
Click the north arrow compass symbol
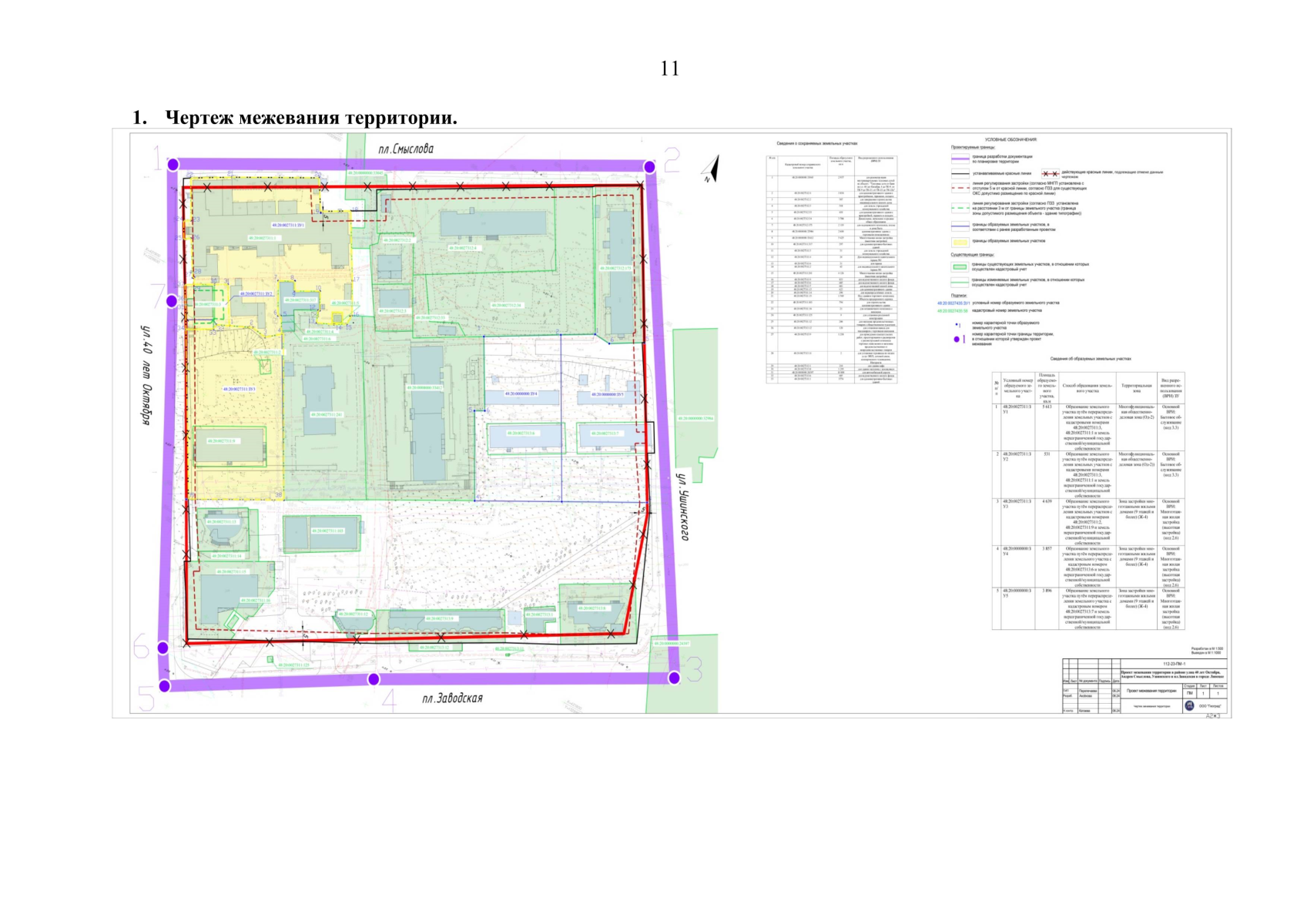tap(713, 169)
